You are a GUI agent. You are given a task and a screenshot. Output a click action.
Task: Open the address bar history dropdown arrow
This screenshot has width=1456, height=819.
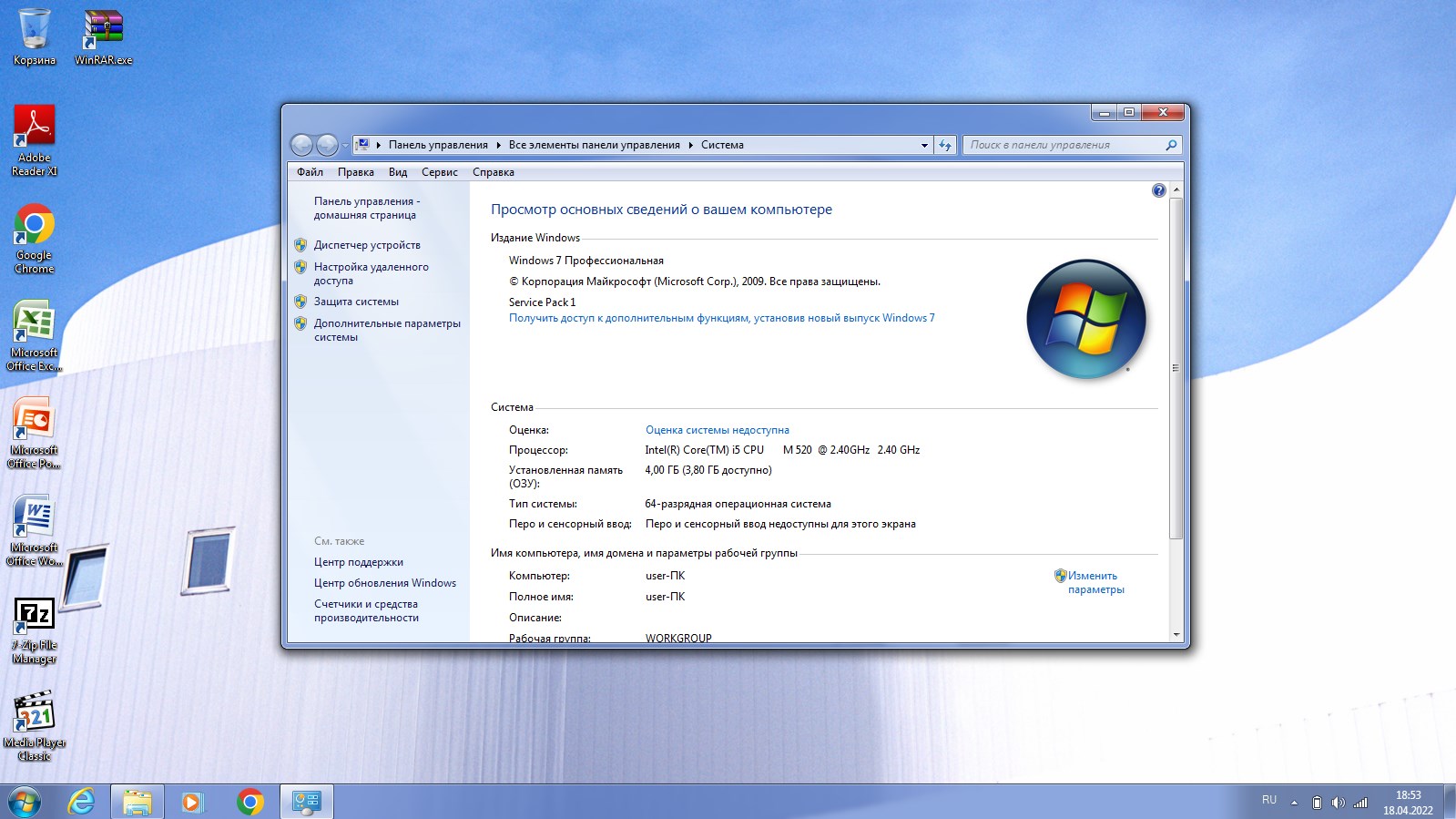[924, 145]
